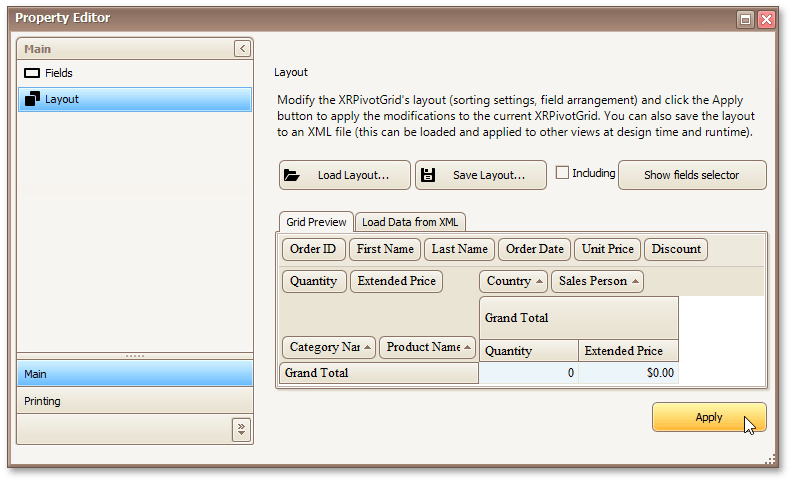Select the Extended Price data field header
This screenshot has height=482, width=792.
click(x=397, y=281)
